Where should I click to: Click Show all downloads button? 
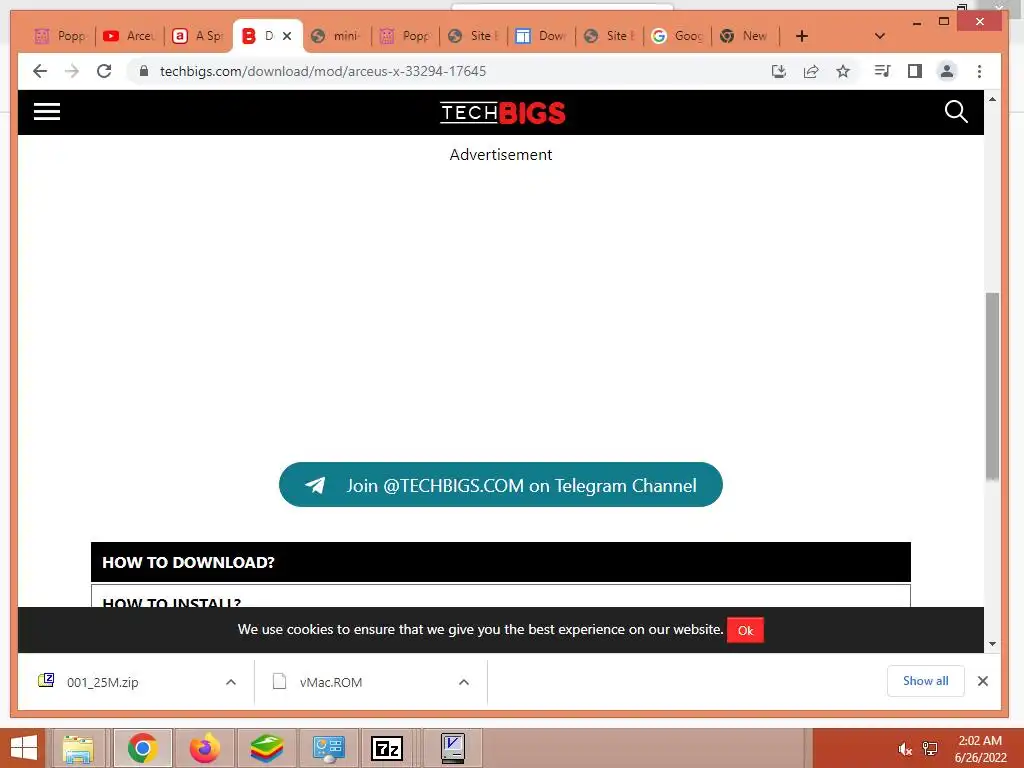point(925,680)
